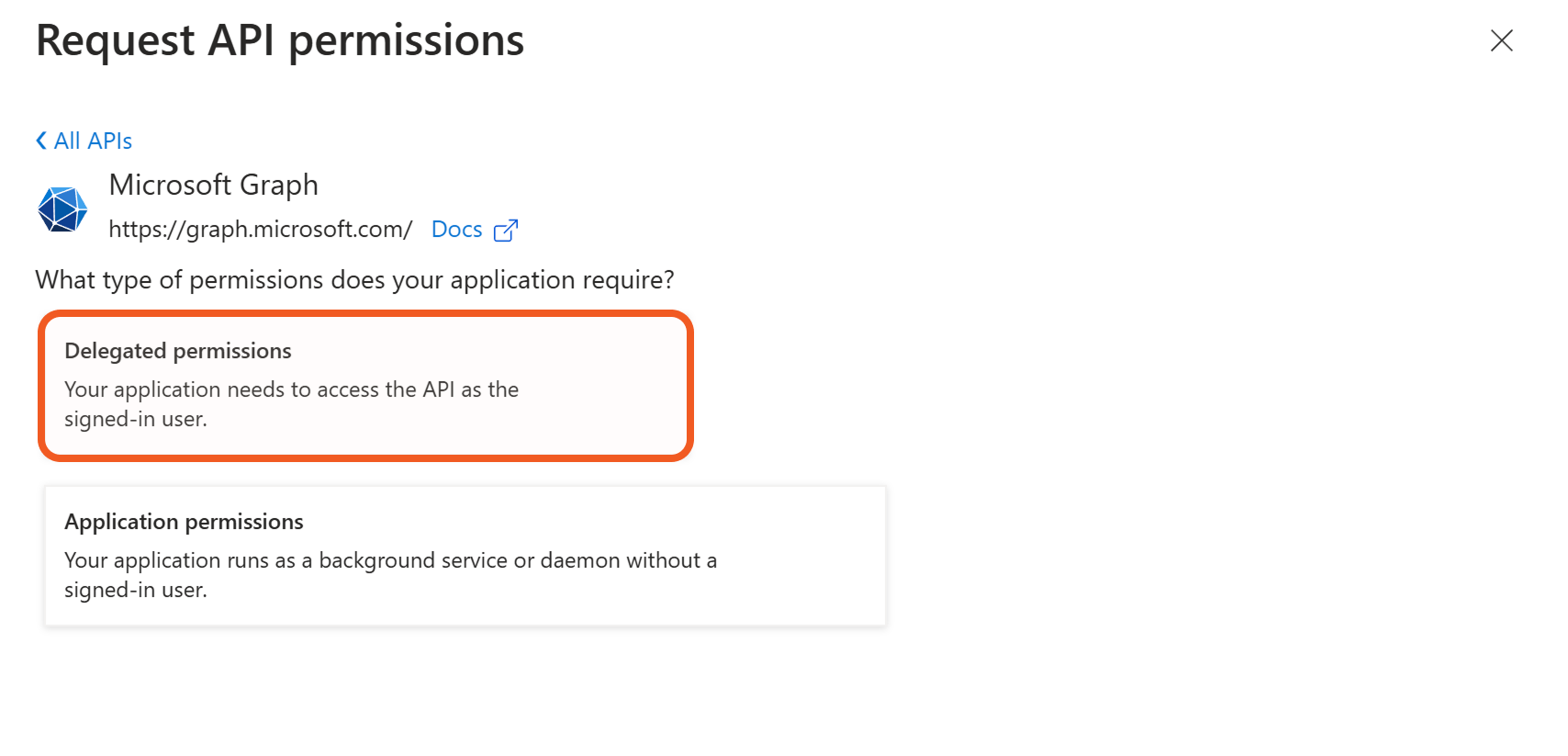Click the bold Application permissions heading
This screenshot has width=1568, height=756.
click(x=184, y=522)
